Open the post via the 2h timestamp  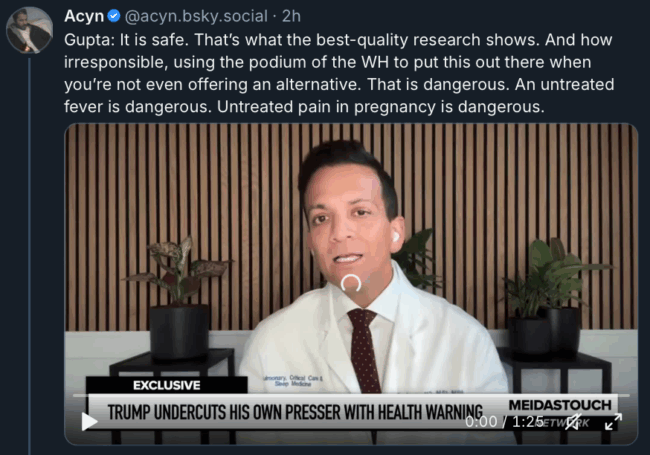click(x=291, y=16)
